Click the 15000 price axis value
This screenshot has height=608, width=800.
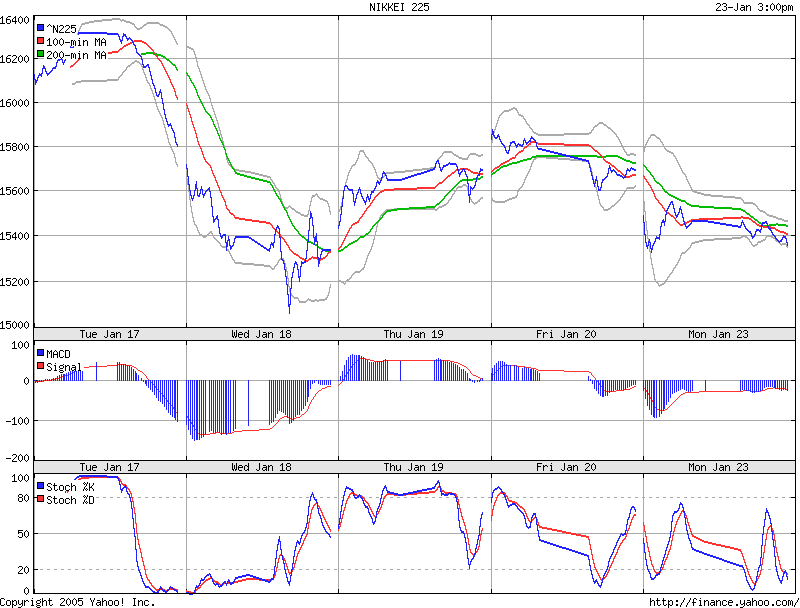tap(15, 325)
